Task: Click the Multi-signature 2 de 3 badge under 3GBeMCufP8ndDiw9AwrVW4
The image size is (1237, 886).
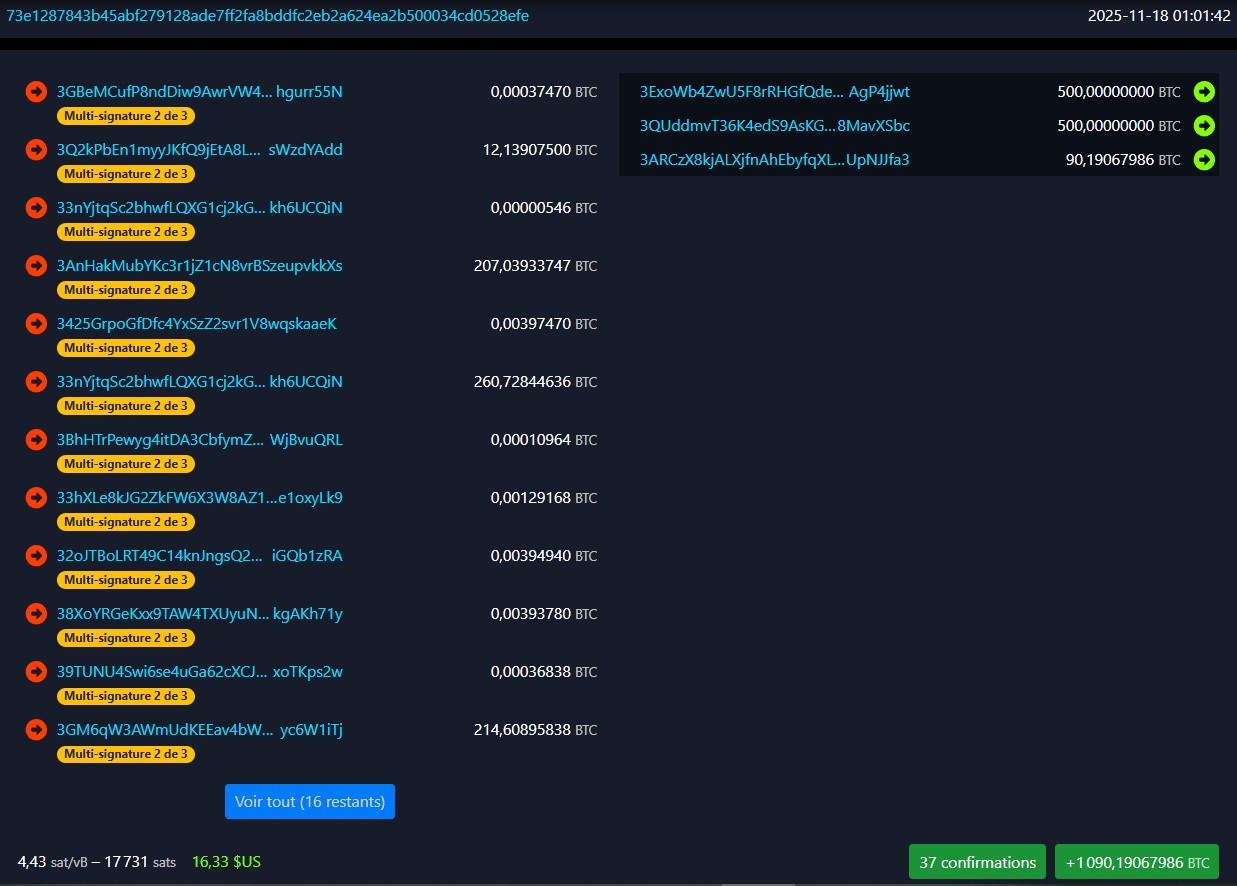Action: (125, 115)
